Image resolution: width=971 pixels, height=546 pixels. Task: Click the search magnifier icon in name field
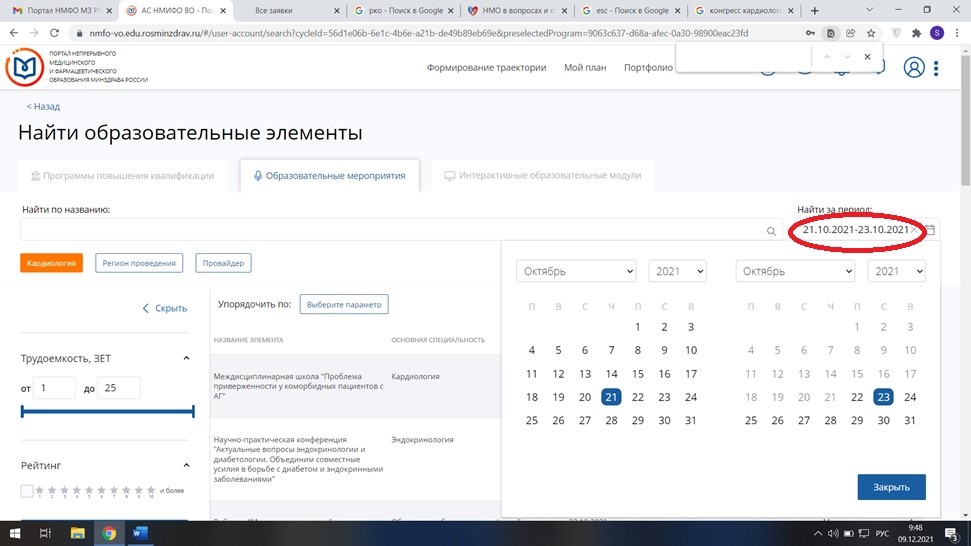click(771, 231)
